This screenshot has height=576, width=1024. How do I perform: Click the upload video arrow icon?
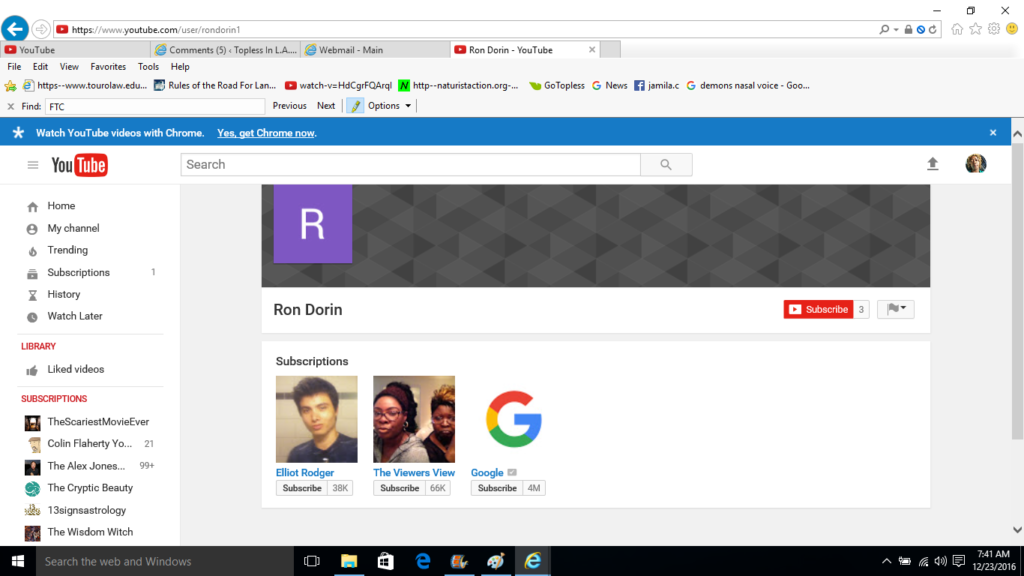(x=933, y=164)
